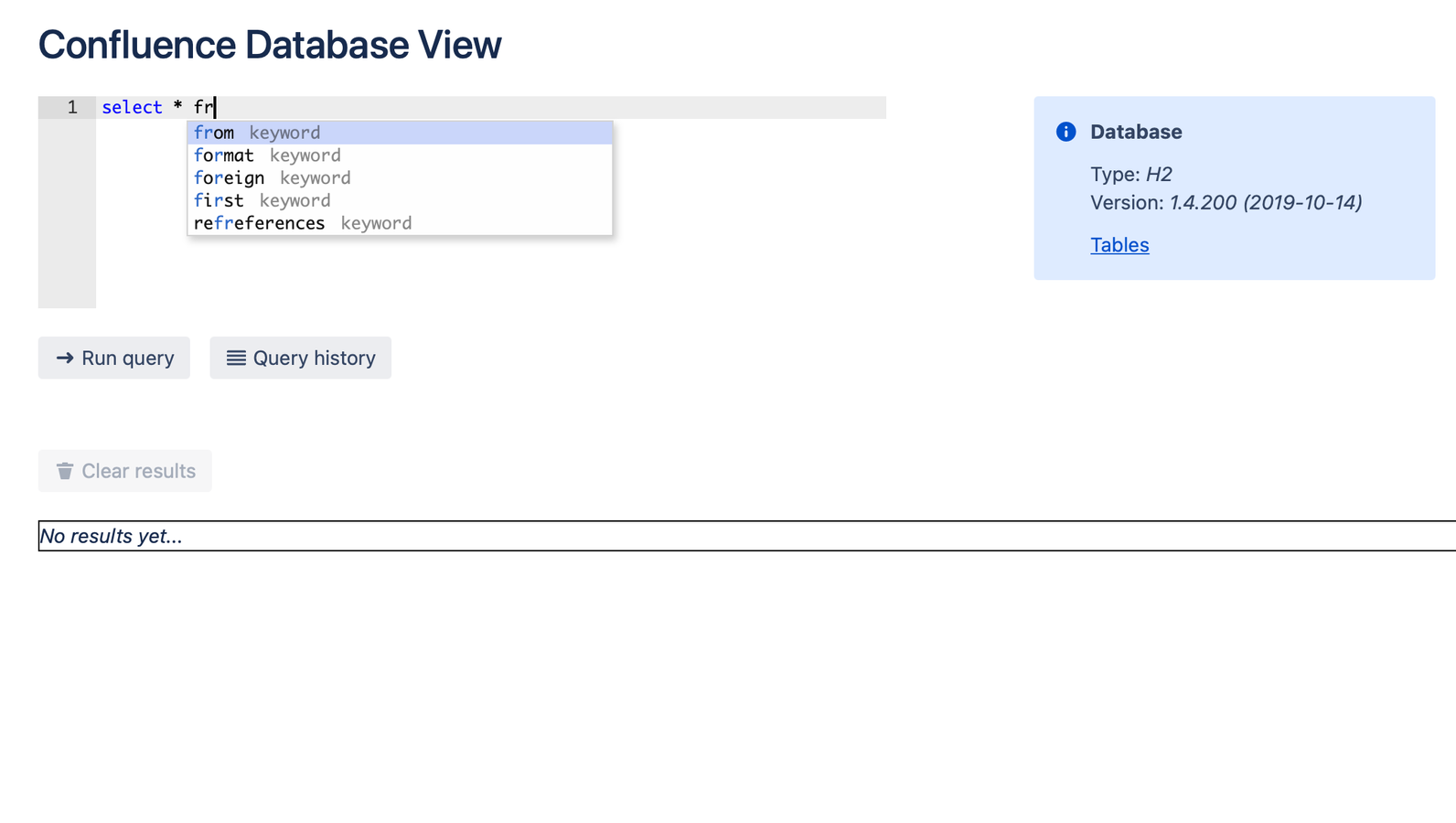Click the list icon on Query history
Image resolution: width=1456 pixels, height=823 pixels.
coord(236,358)
